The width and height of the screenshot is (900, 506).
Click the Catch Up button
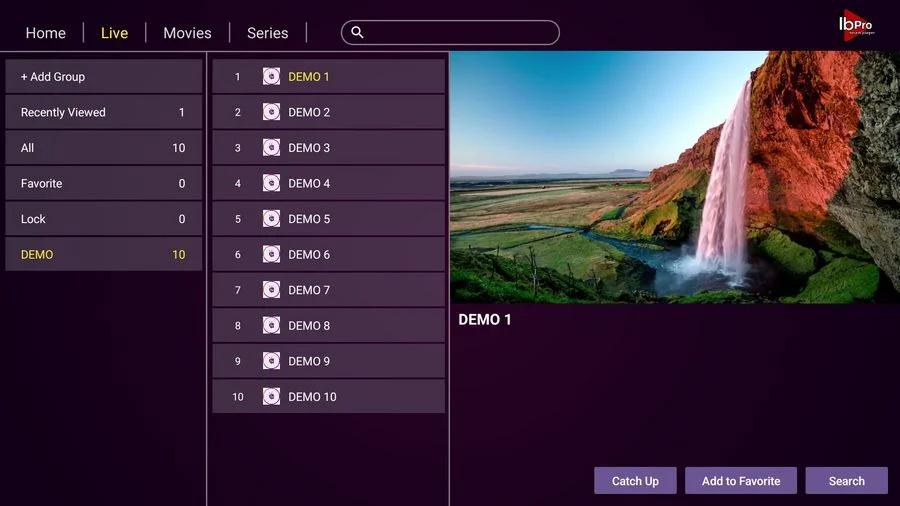pyautogui.click(x=635, y=481)
